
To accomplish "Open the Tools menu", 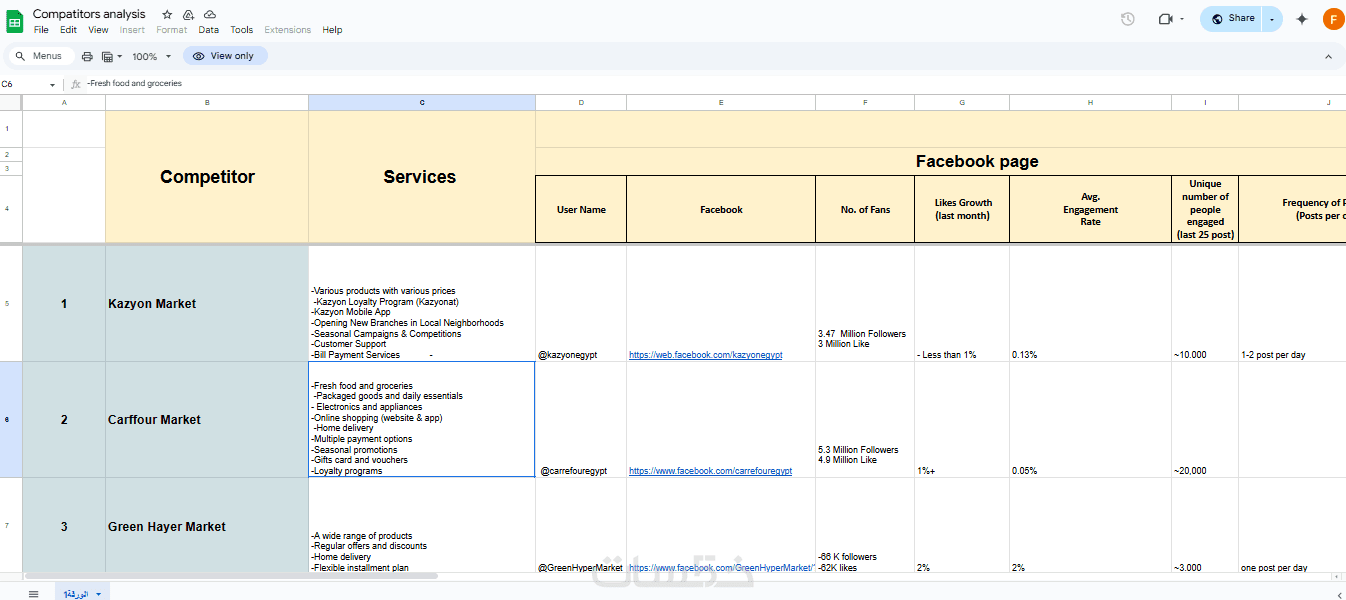I will pos(242,30).
